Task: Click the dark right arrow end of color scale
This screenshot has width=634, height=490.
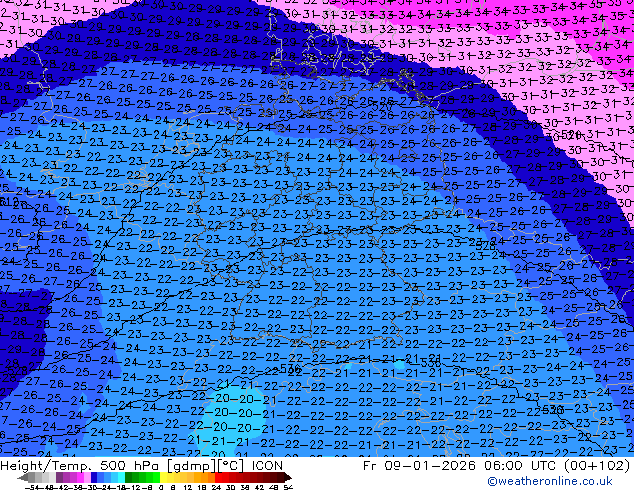Action: click(287, 477)
